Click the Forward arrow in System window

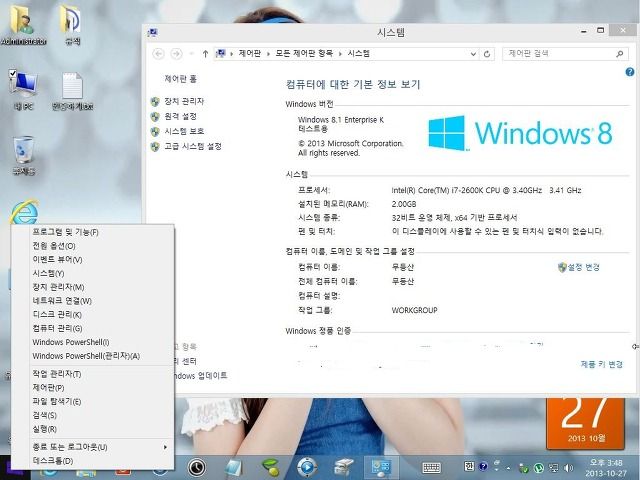tap(176, 53)
